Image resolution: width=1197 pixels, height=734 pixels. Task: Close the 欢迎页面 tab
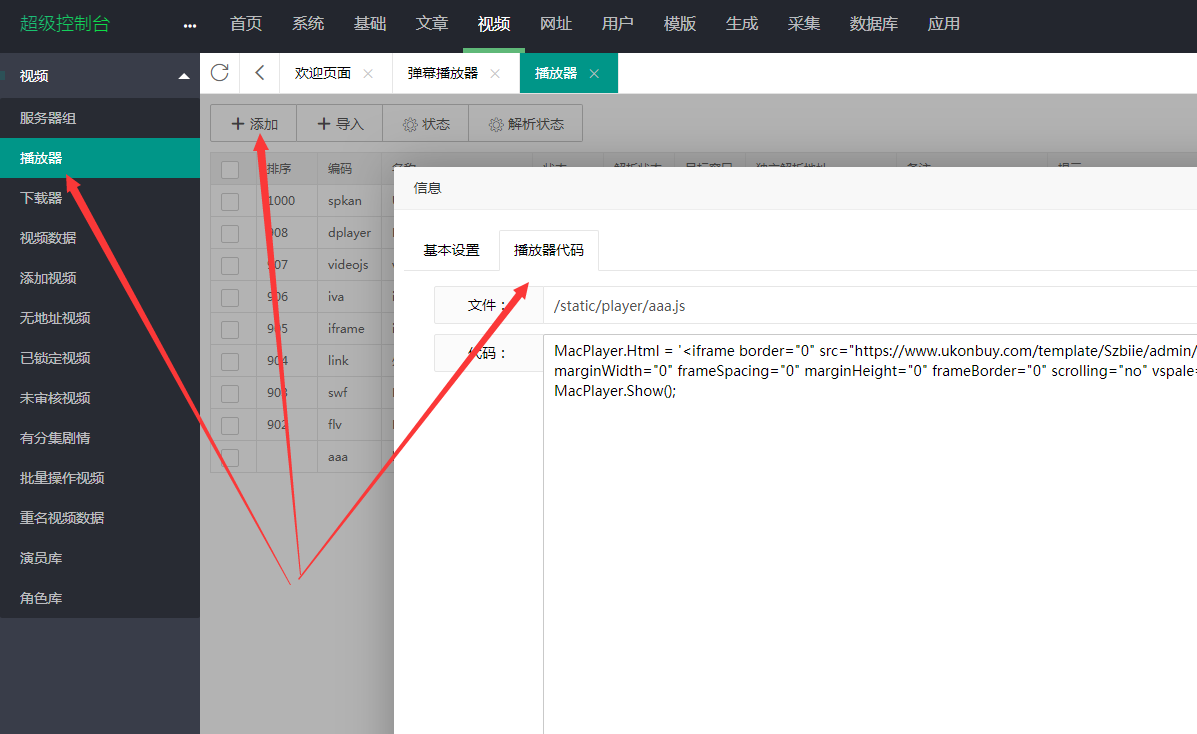point(368,74)
